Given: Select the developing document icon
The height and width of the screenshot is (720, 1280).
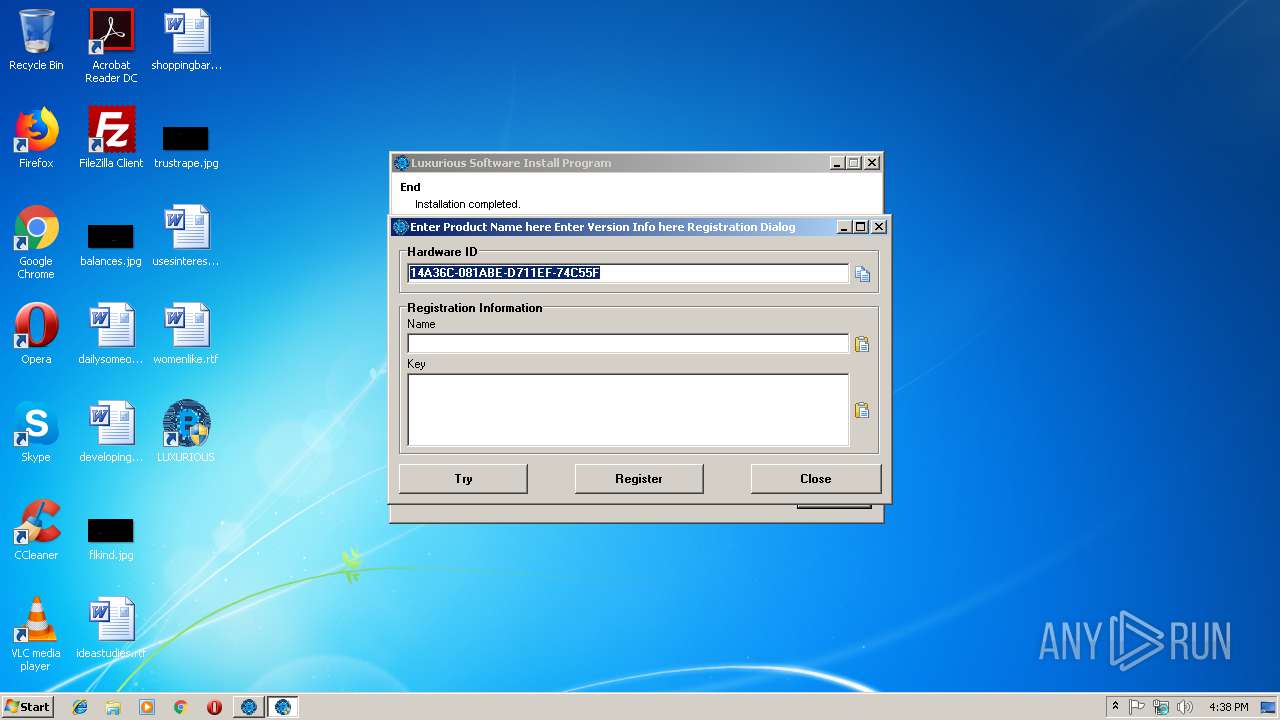Looking at the screenshot, I should (111, 432).
